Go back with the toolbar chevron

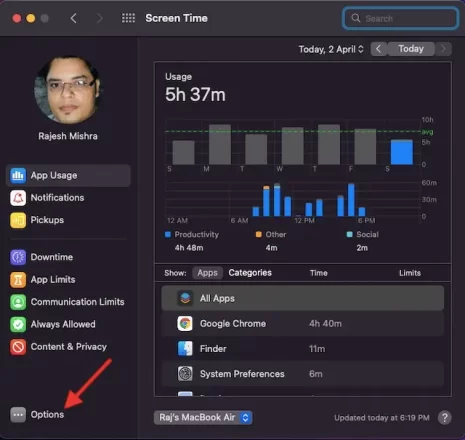(74, 18)
